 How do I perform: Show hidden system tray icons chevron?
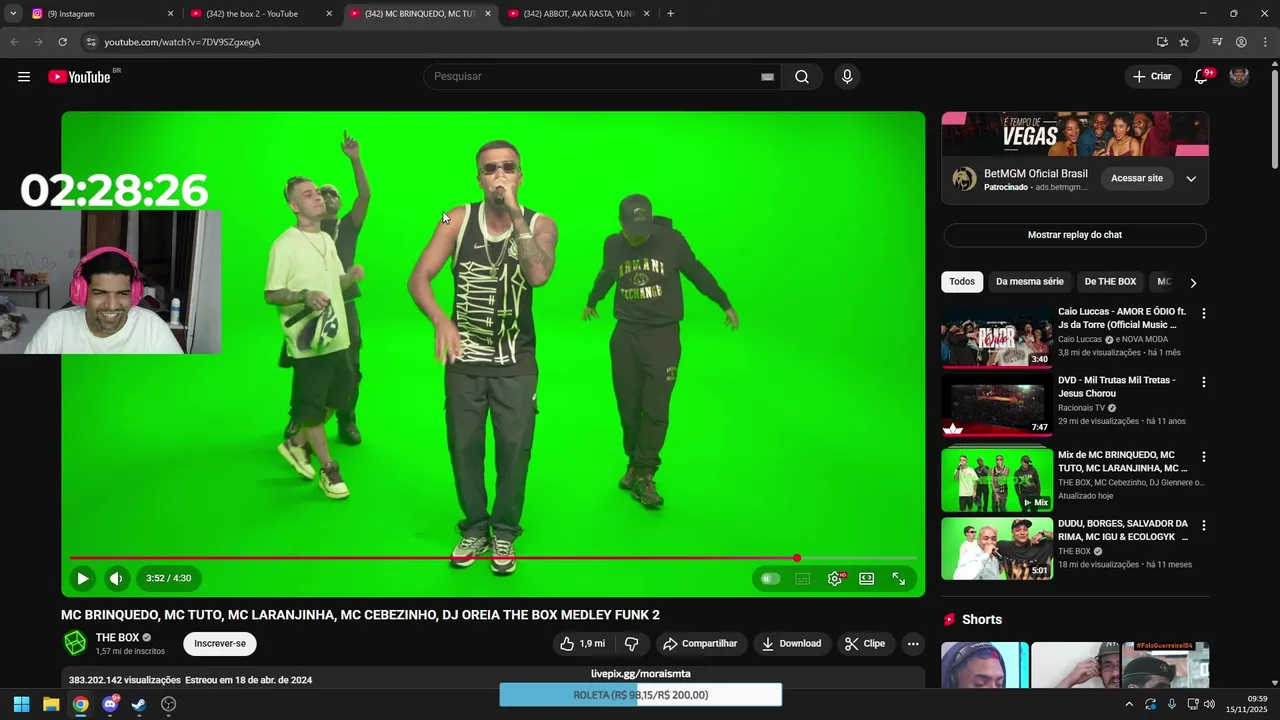(x=1129, y=704)
